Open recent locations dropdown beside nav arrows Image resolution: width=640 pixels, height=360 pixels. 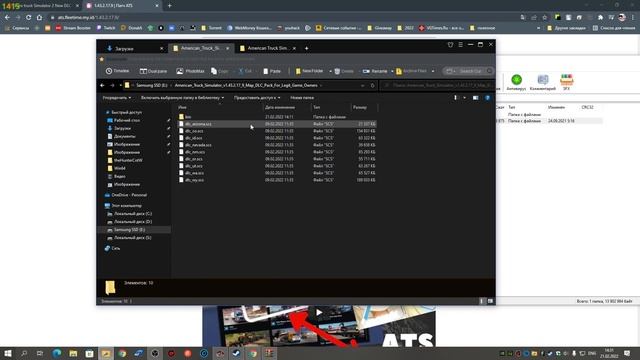tap(120, 85)
